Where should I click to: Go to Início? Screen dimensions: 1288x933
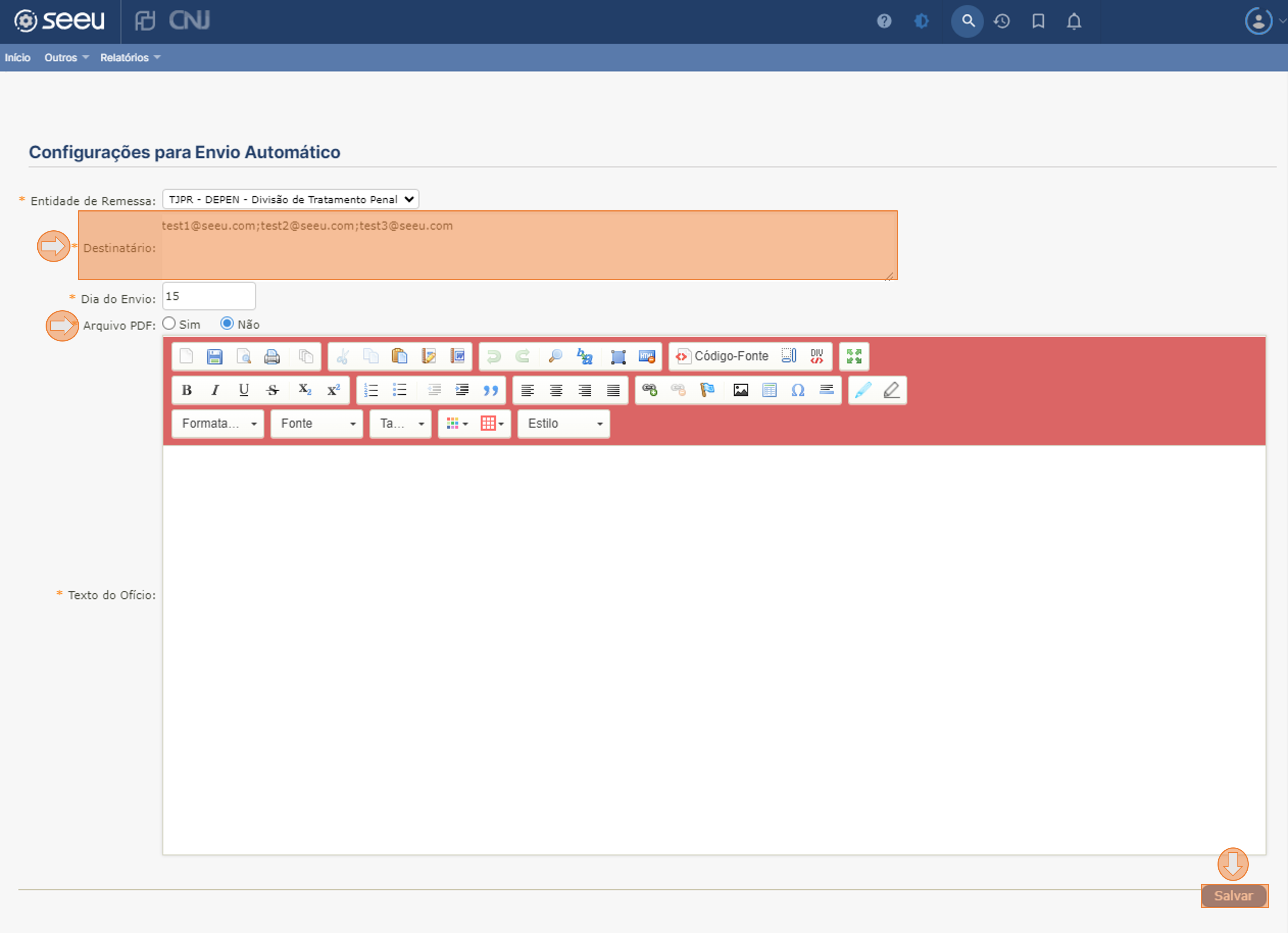[x=18, y=57]
